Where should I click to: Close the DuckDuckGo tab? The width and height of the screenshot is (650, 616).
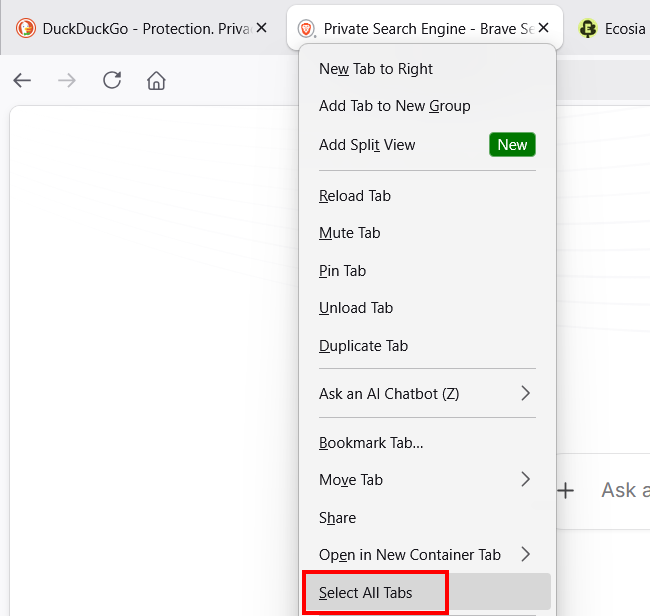coord(261,28)
